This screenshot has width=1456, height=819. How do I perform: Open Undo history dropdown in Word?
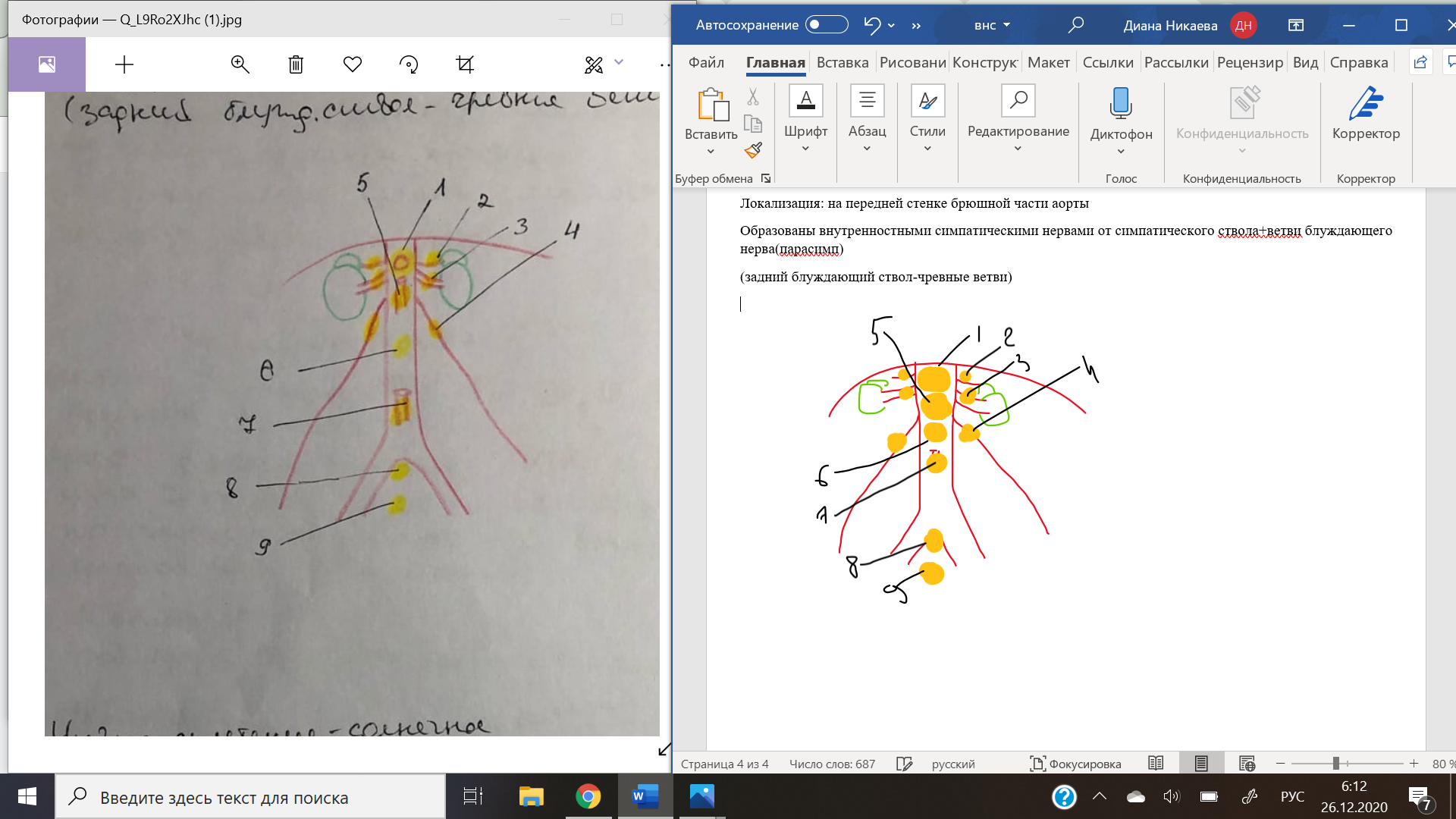point(892,26)
